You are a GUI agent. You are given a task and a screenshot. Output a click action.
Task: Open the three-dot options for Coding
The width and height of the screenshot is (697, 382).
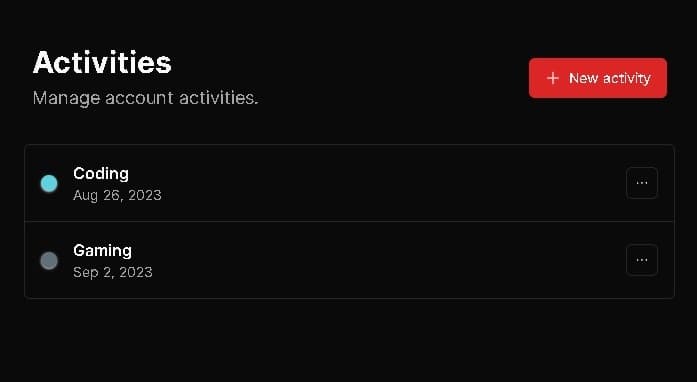click(x=642, y=183)
